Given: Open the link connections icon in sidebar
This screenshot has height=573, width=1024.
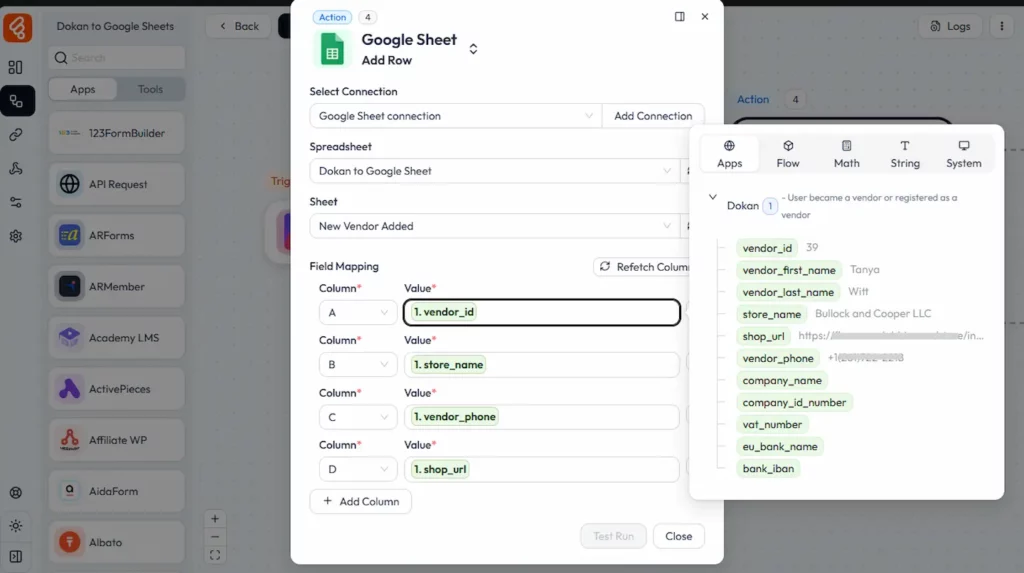Looking at the screenshot, I should 16,135.
